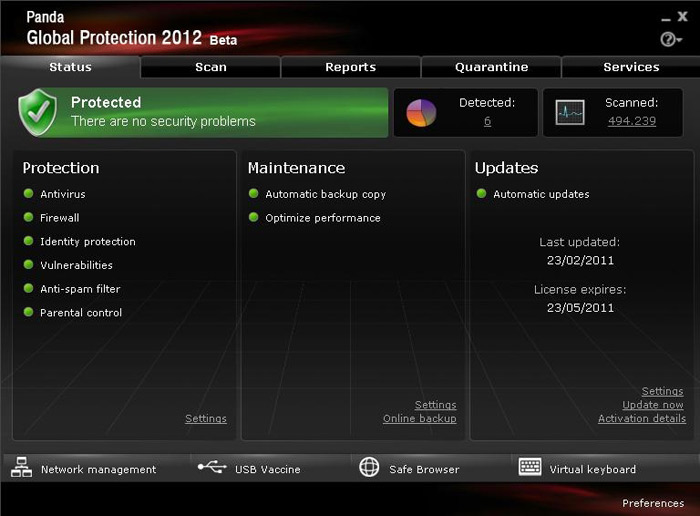Click the status dot beside Automatic updates
The width and height of the screenshot is (700, 516).
coord(481,193)
